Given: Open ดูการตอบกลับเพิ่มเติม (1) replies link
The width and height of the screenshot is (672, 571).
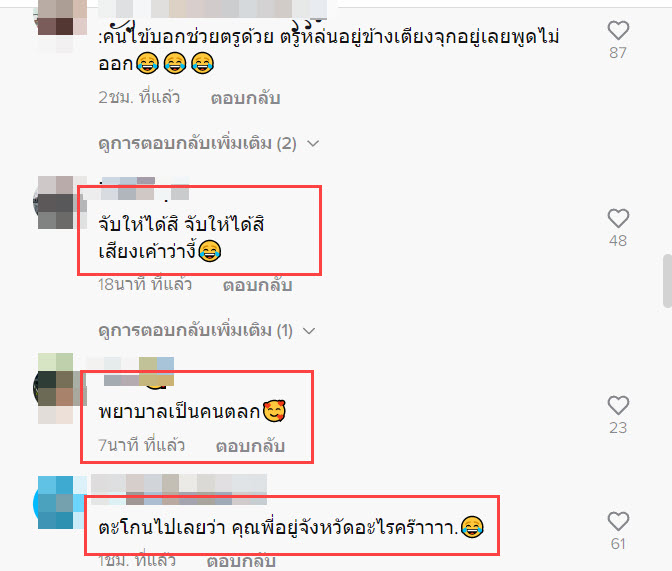Looking at the screenshot, I should tap(195, 331).
